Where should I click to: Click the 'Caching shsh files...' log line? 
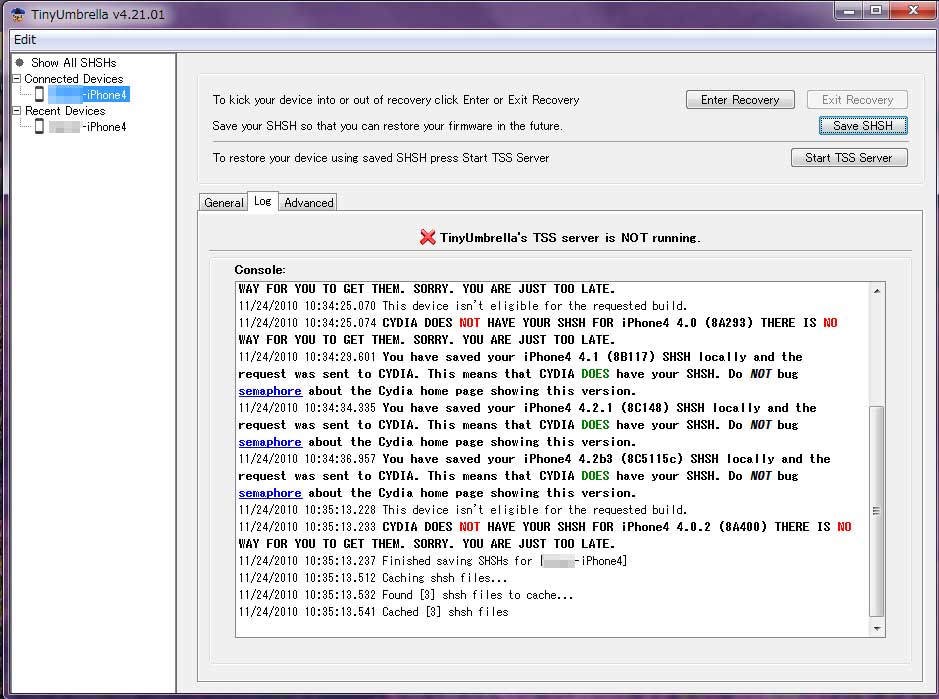373,578
